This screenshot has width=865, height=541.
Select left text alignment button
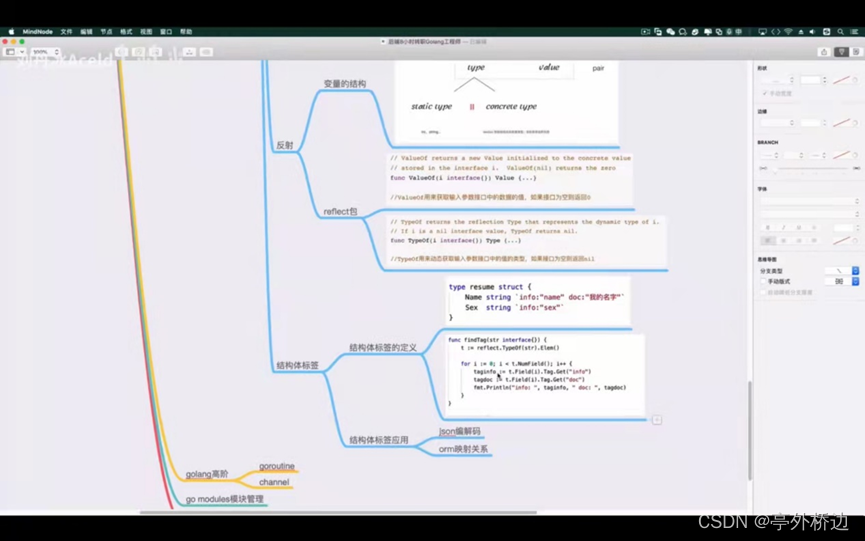click(767, 240)
